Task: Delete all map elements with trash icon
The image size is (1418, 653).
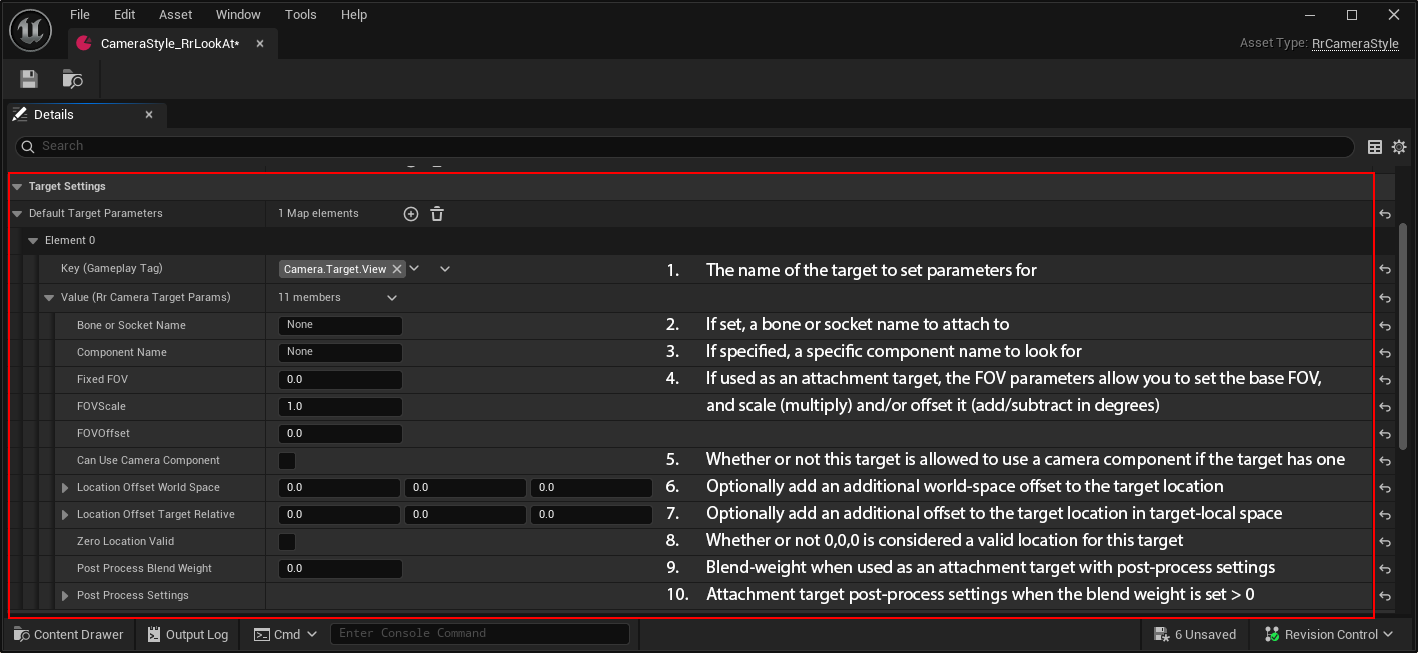Action: [437, 213]
